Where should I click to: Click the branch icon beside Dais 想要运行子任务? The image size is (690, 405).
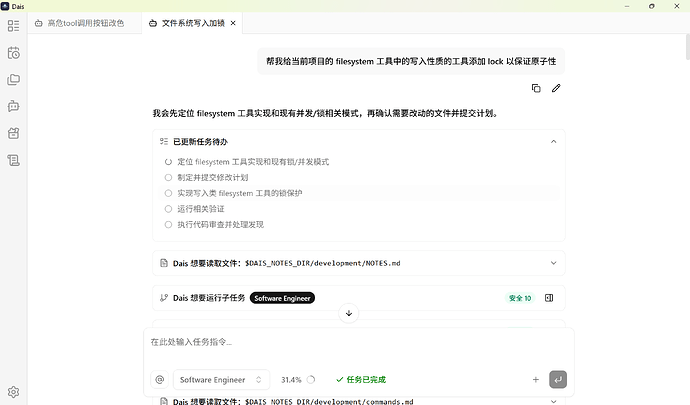164,298
